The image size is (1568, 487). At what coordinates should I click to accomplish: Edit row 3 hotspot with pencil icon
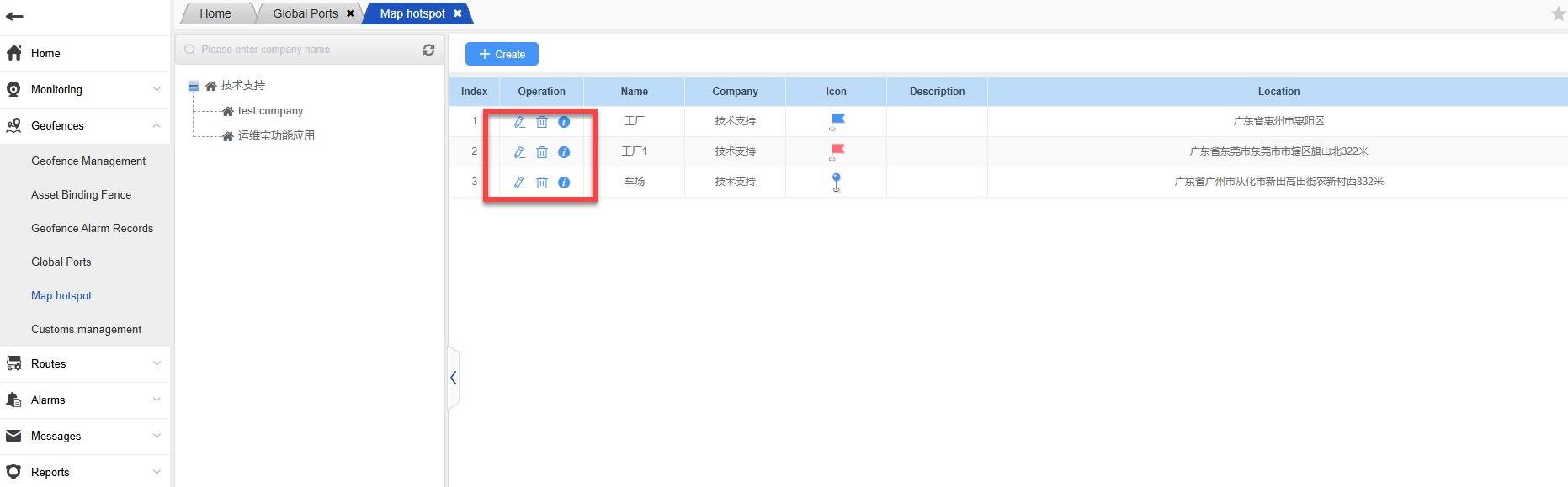519,183
